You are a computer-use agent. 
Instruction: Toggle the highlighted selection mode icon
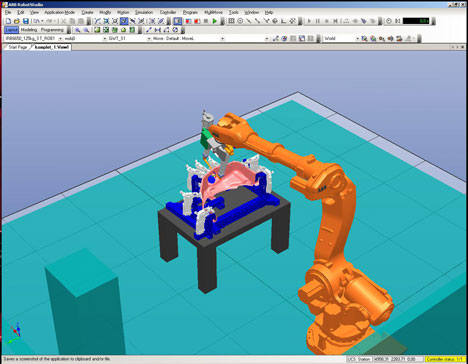point(124,21)
